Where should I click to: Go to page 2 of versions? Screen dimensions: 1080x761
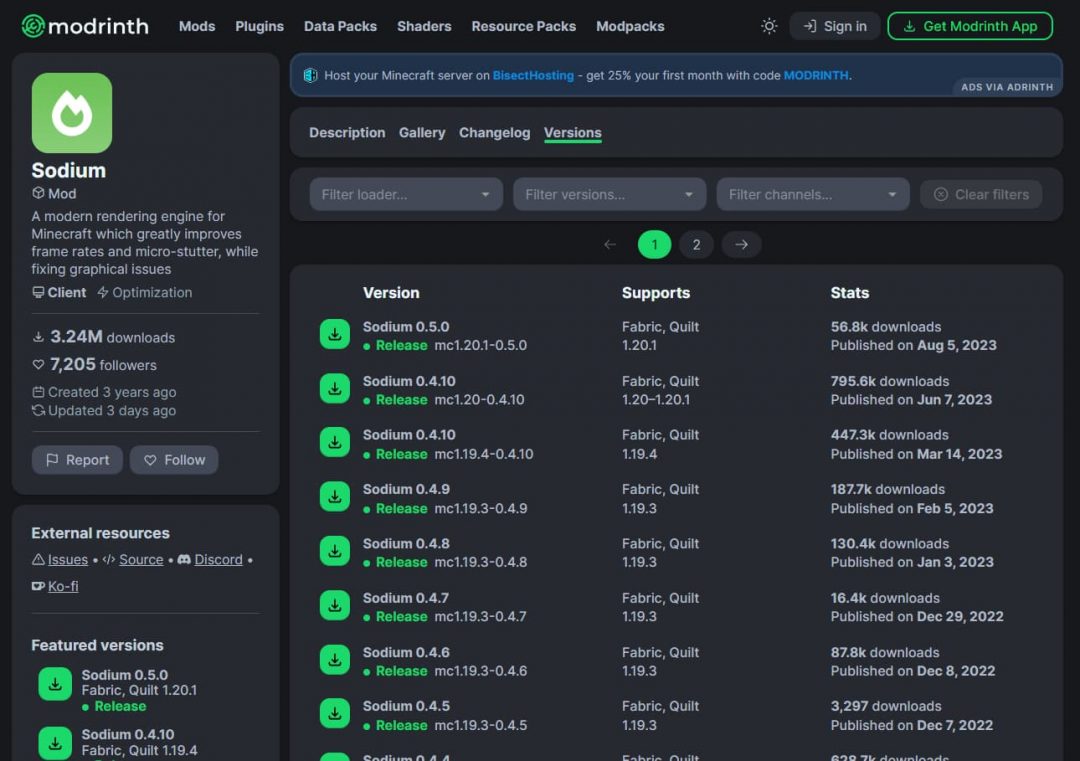(696, 243)
